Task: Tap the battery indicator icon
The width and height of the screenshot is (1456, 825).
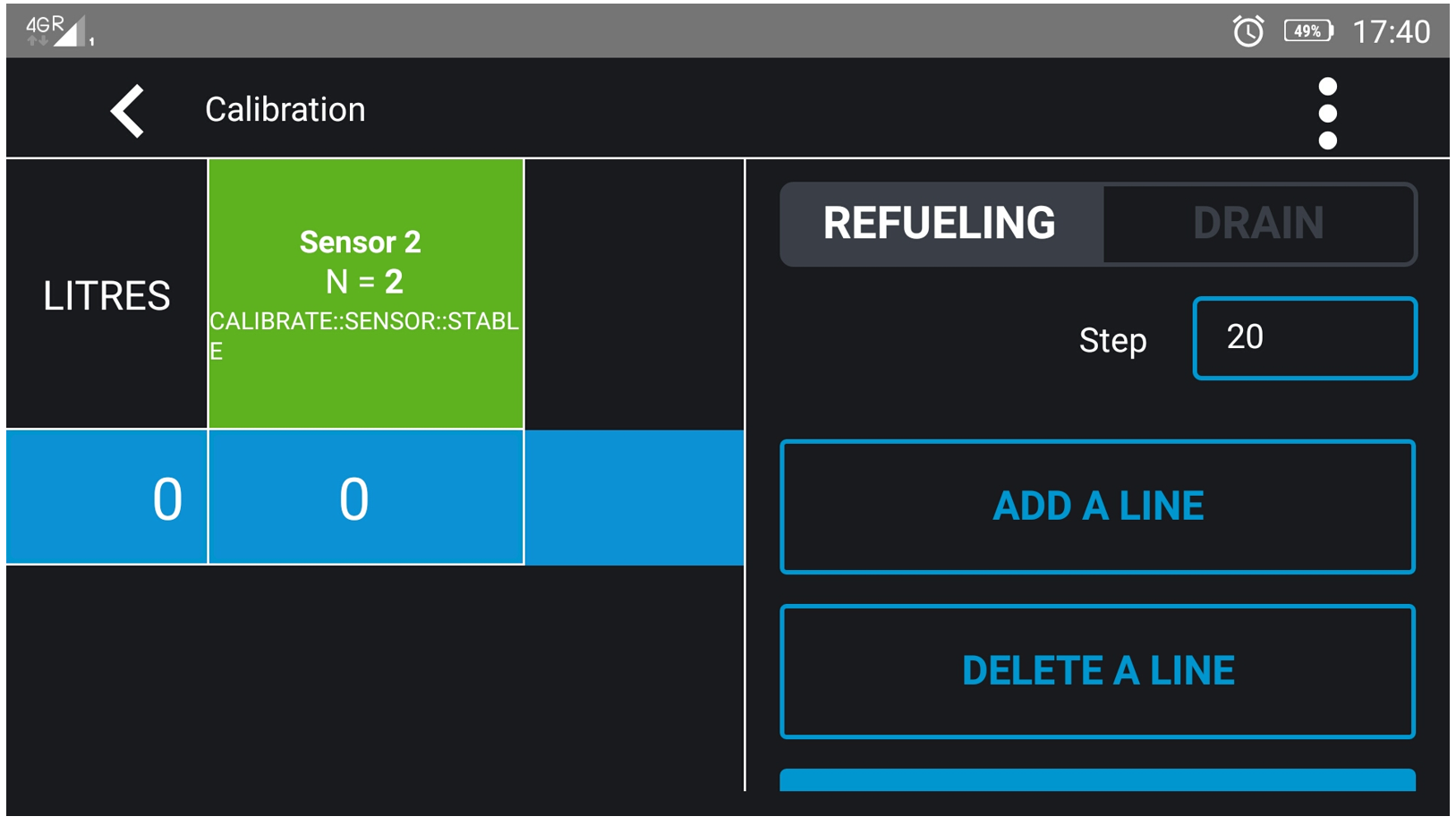Action: (1307, 31)
